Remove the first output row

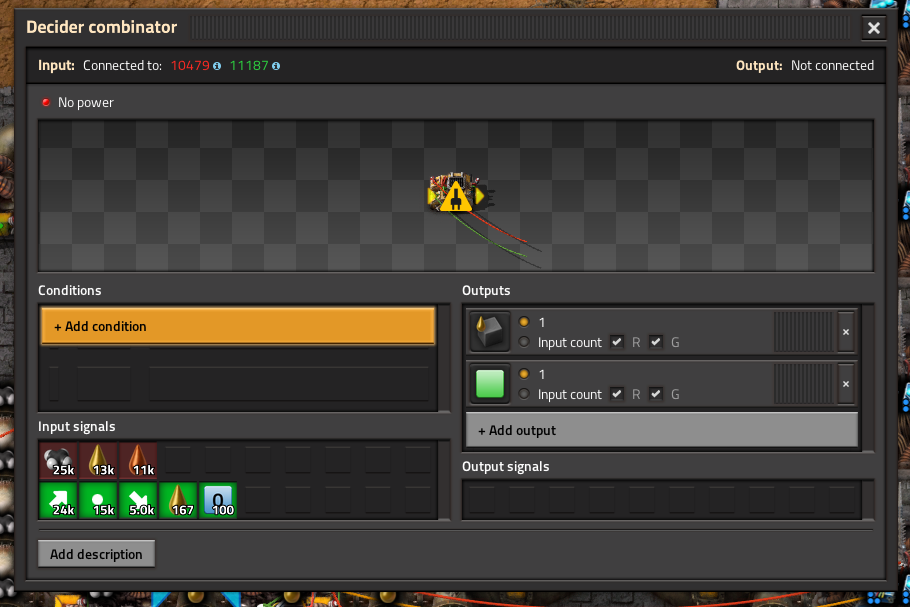[846, 332]
